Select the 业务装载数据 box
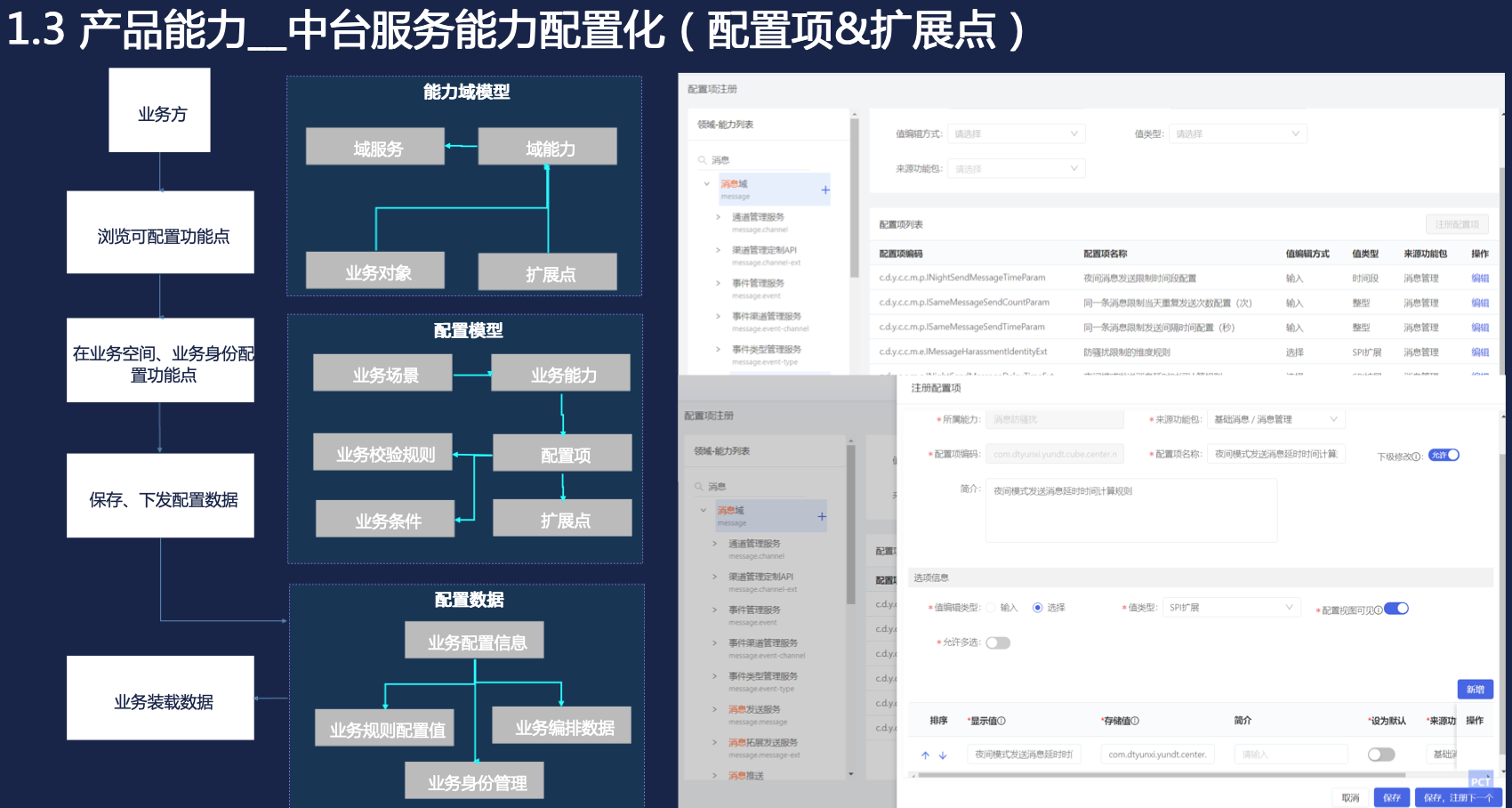The image size is (1512, 808). pyautogui.click(x=160, y=698)
